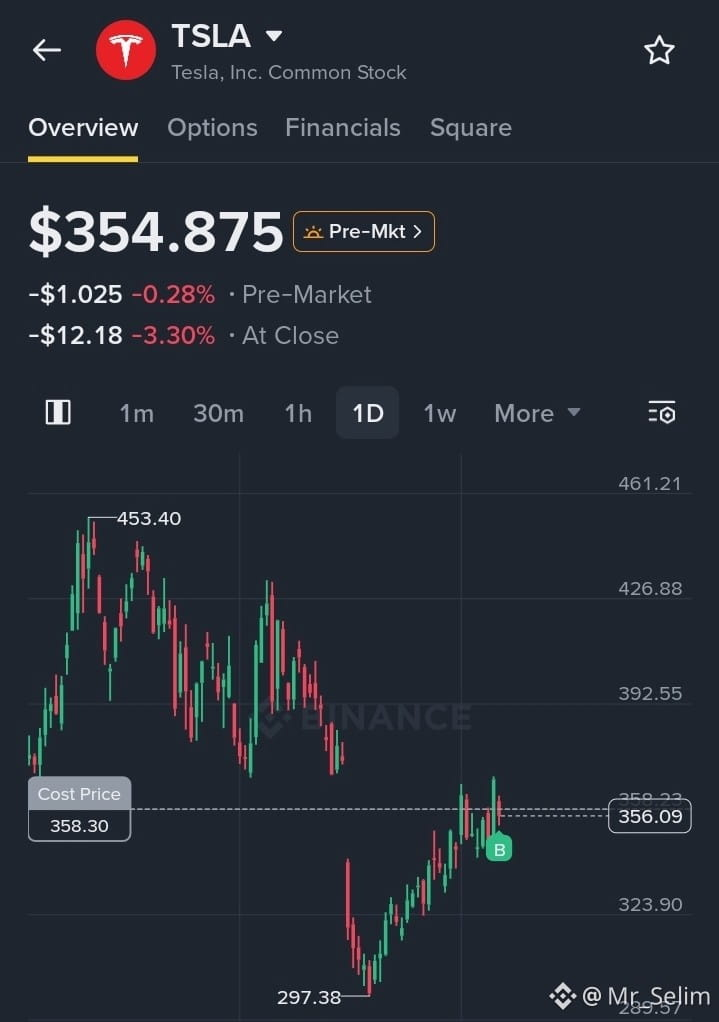The width and height of the screenshot is (719, 1022).
Task: Open chart indicator settings icon
Action: (x=662, y=413)
